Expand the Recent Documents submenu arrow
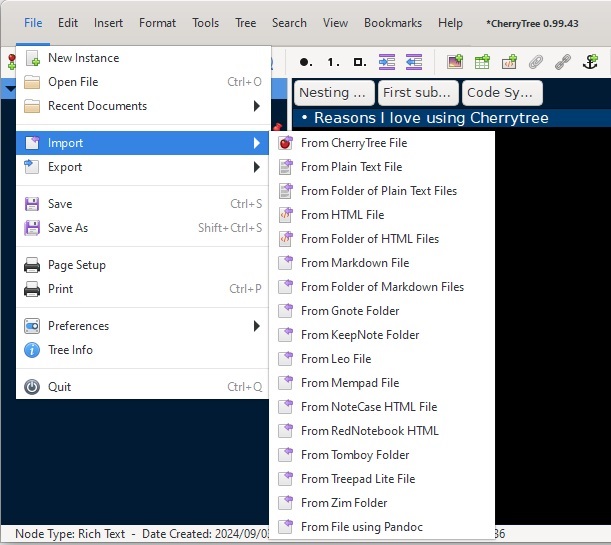 tap(256, 106)
